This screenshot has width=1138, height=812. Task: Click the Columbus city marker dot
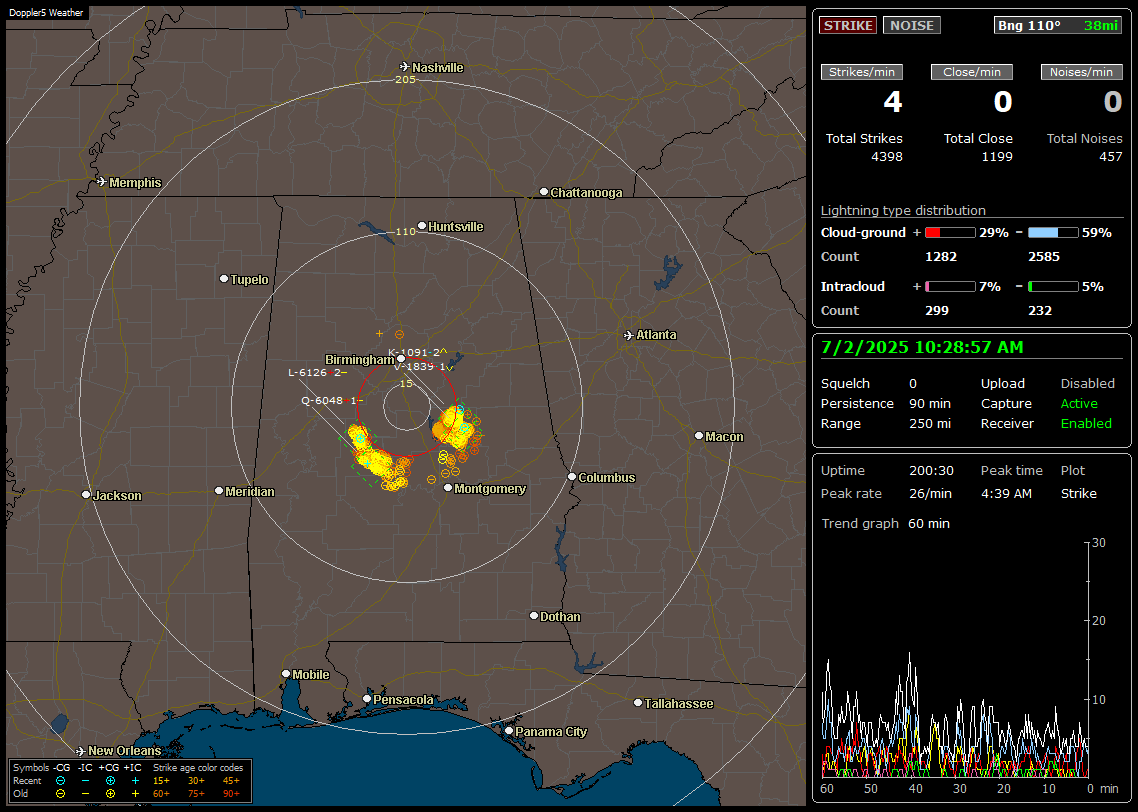572,477
